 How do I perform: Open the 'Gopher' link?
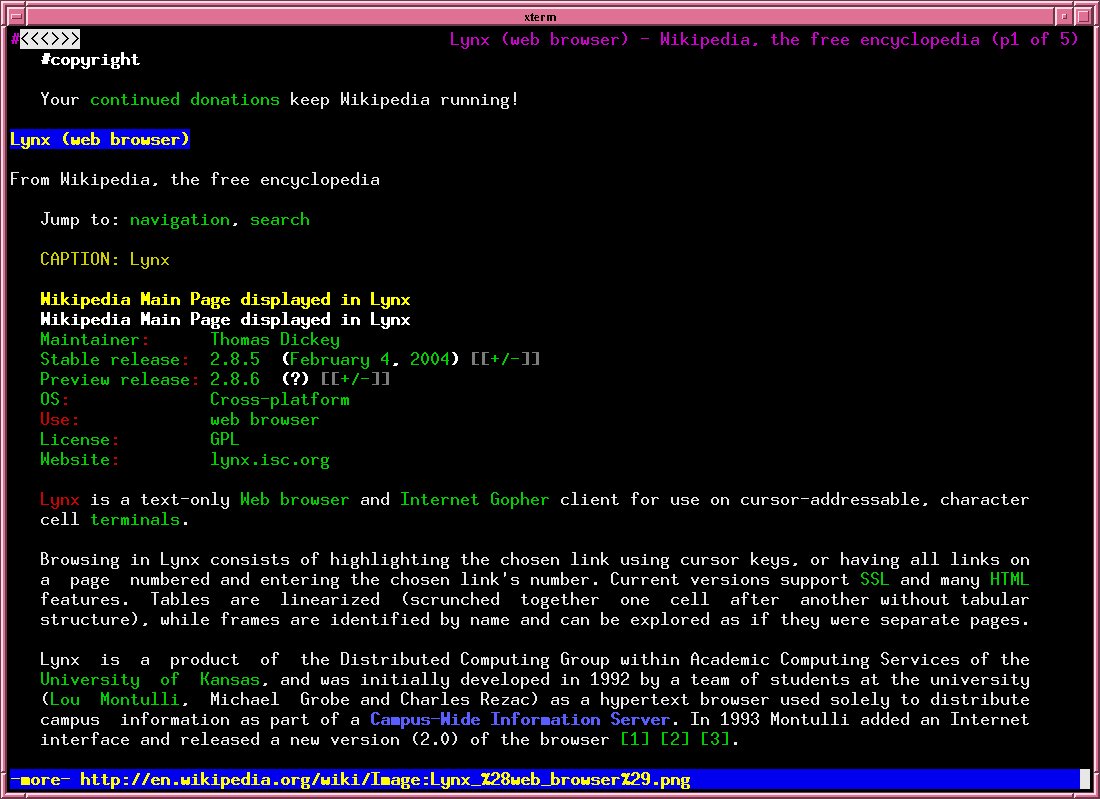click(x=520, y=499)
